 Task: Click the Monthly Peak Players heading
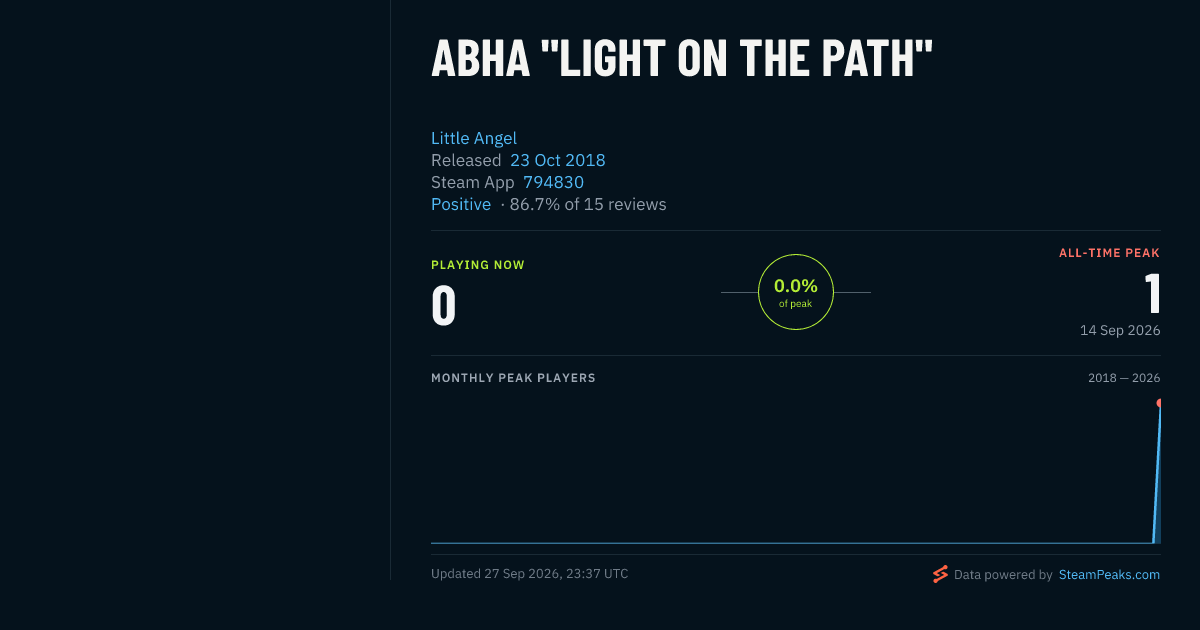513,378
